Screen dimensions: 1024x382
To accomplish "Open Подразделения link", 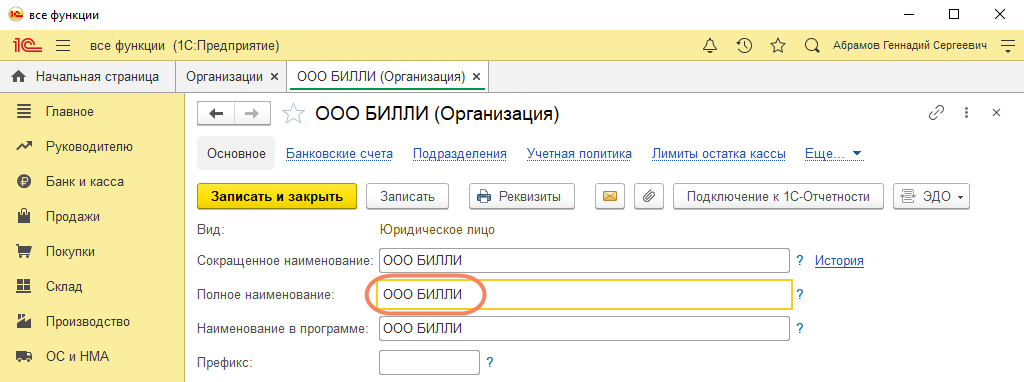I will 460,154.
